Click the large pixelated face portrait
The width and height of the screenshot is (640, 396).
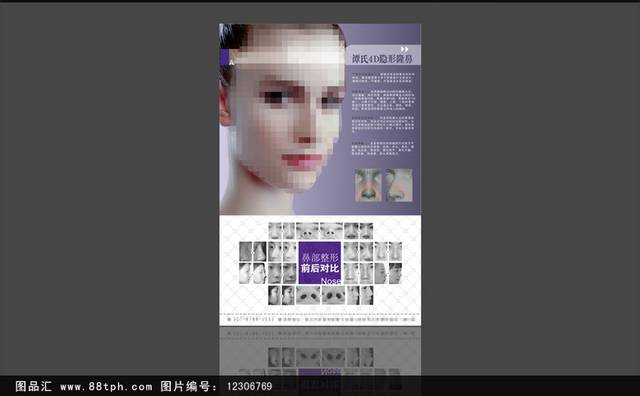(282, 119)
